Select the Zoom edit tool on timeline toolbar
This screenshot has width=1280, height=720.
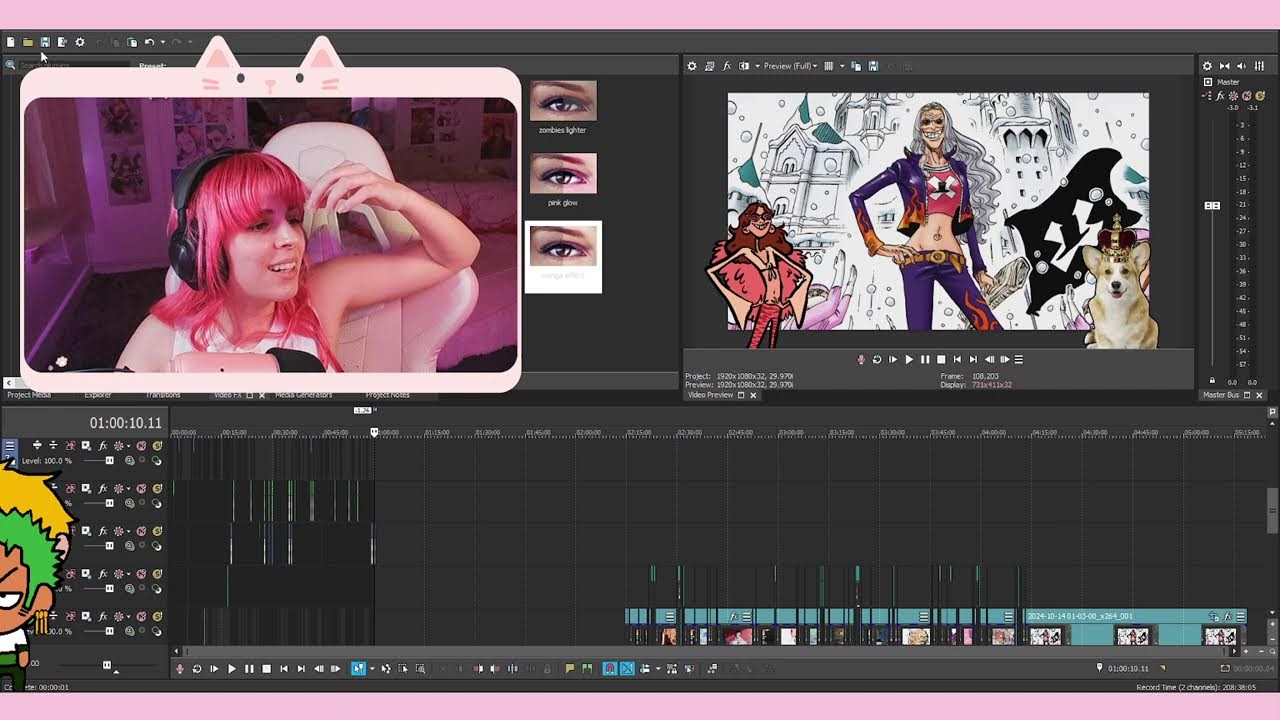420,669
